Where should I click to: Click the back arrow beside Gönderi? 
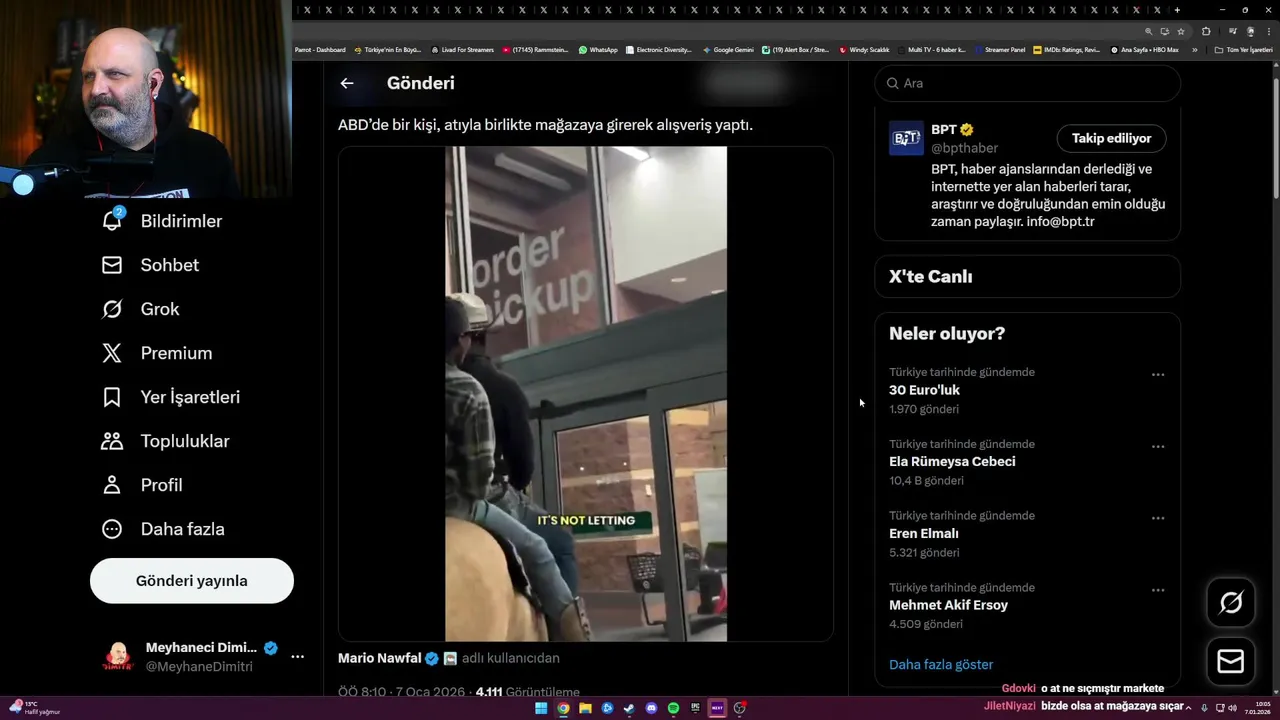point(347,83)
